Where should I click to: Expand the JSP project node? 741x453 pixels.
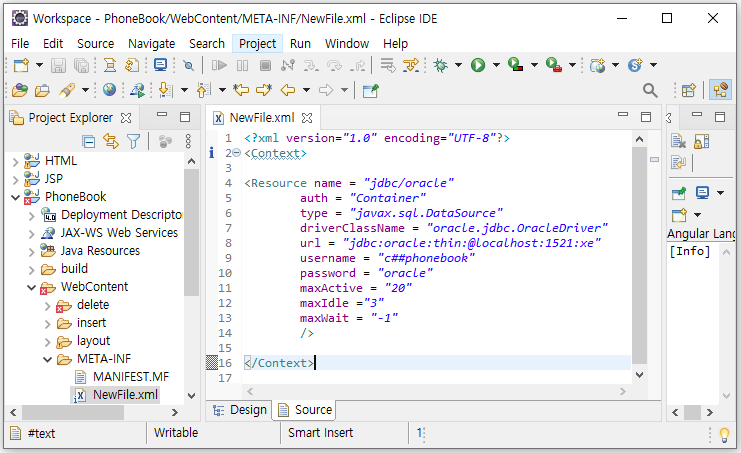(15, 180)
